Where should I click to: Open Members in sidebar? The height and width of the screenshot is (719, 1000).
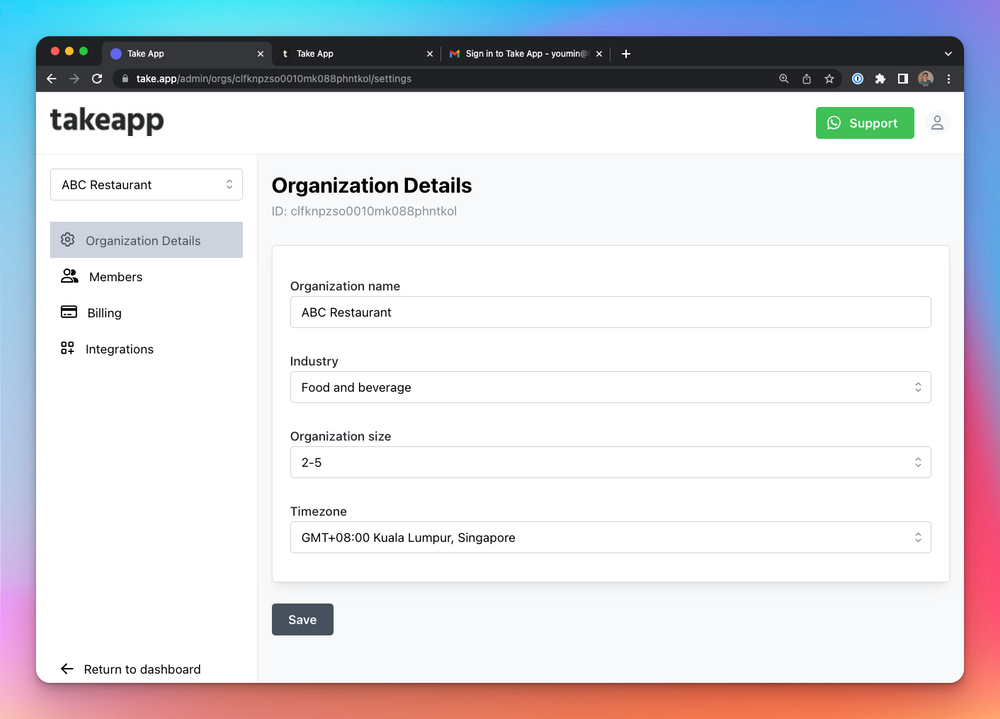[x=147, y=276]
